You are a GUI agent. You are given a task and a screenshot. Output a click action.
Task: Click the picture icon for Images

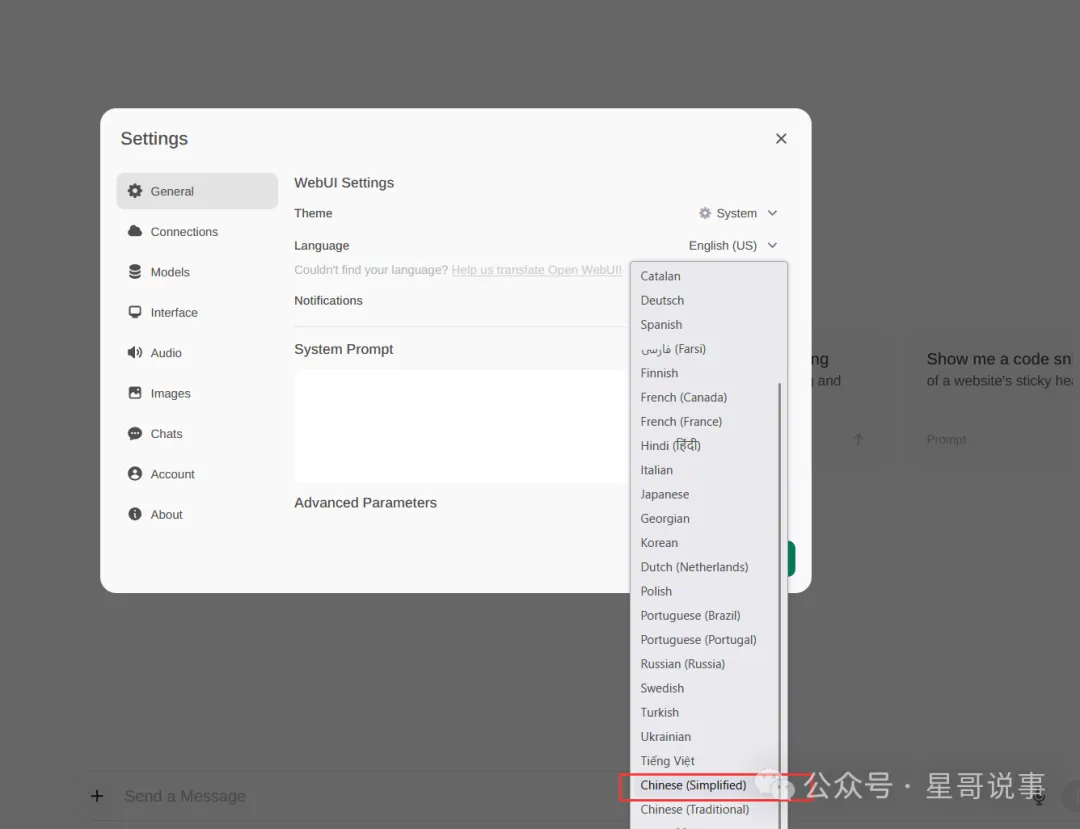[x=135, y=393]
